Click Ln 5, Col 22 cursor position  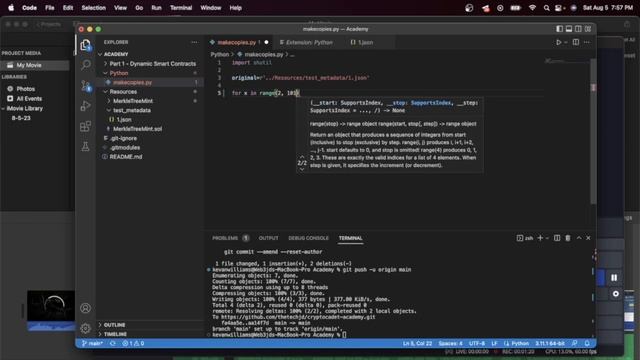417,343
